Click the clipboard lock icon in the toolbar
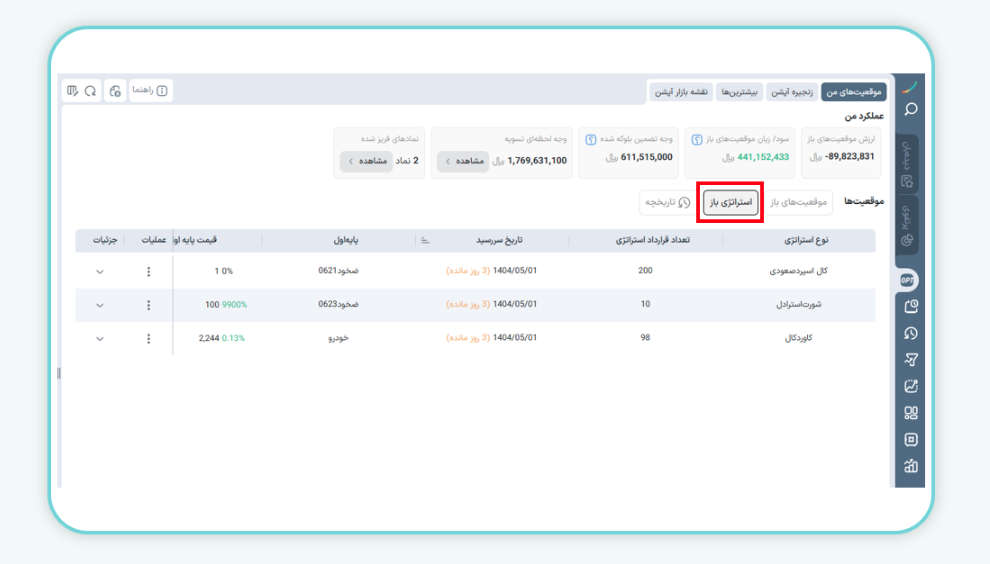 click(x=115, y=91)
